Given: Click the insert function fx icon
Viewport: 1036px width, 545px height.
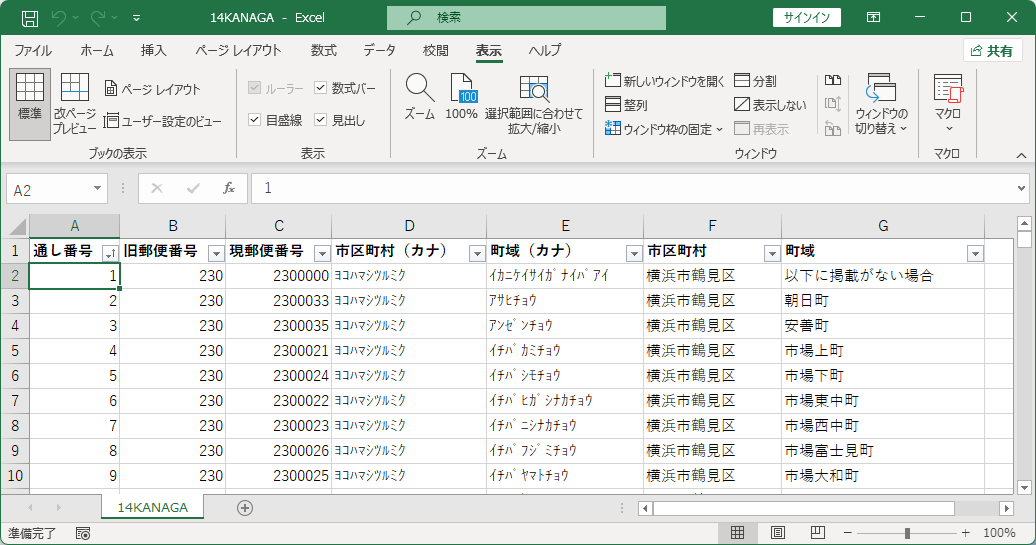Looking at the screenshot, I should coord(229,189).
